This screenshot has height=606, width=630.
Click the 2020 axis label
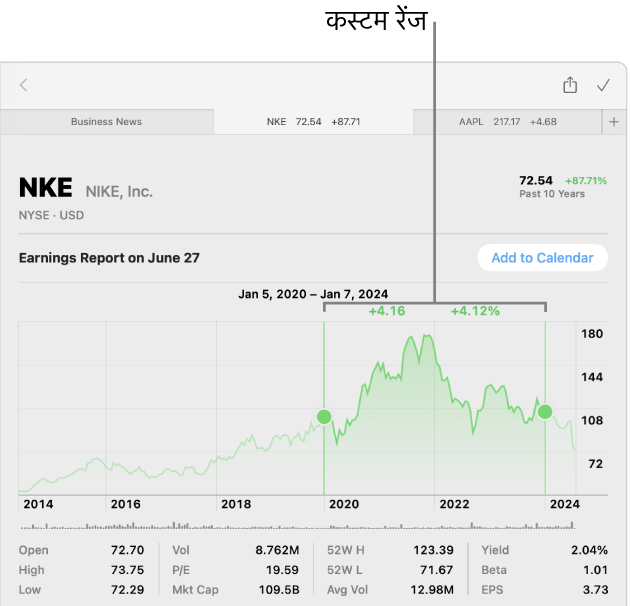[344, 504]
